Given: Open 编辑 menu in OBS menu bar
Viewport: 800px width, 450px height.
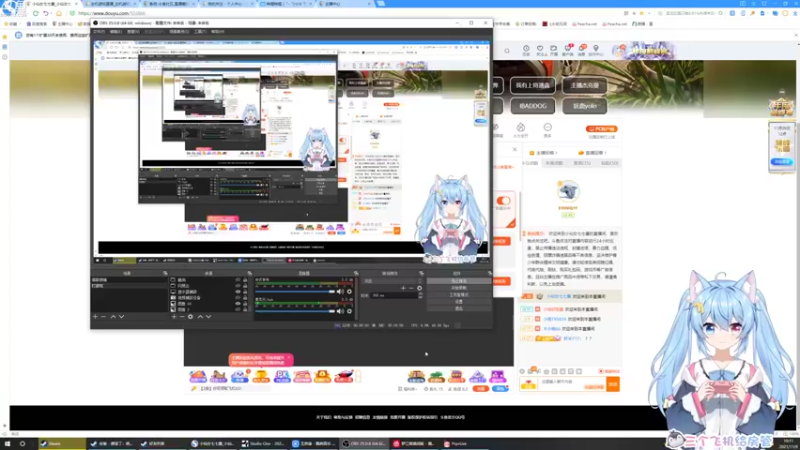Looking at the screenshot, I should (116, 32).
